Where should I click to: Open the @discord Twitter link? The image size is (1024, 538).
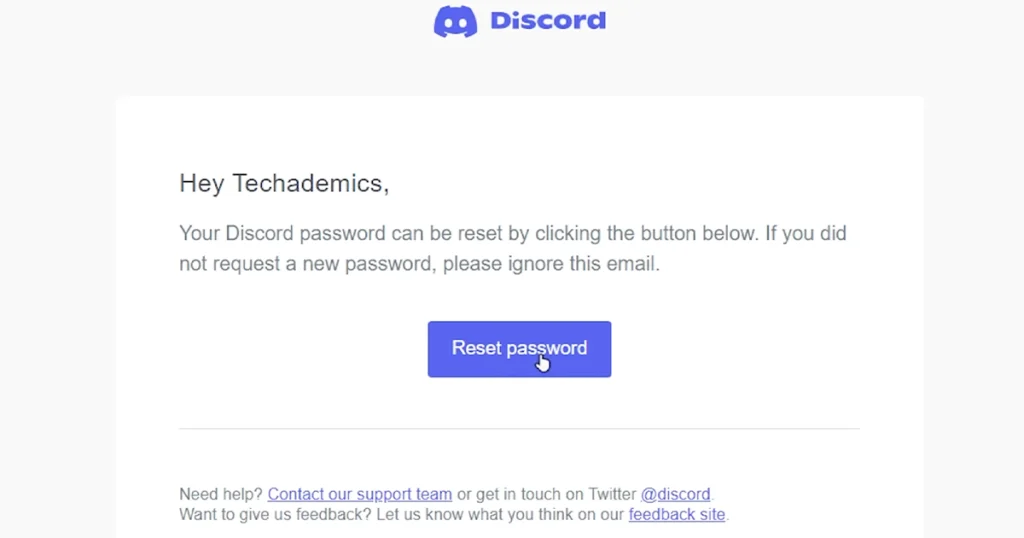click(675, 494)
